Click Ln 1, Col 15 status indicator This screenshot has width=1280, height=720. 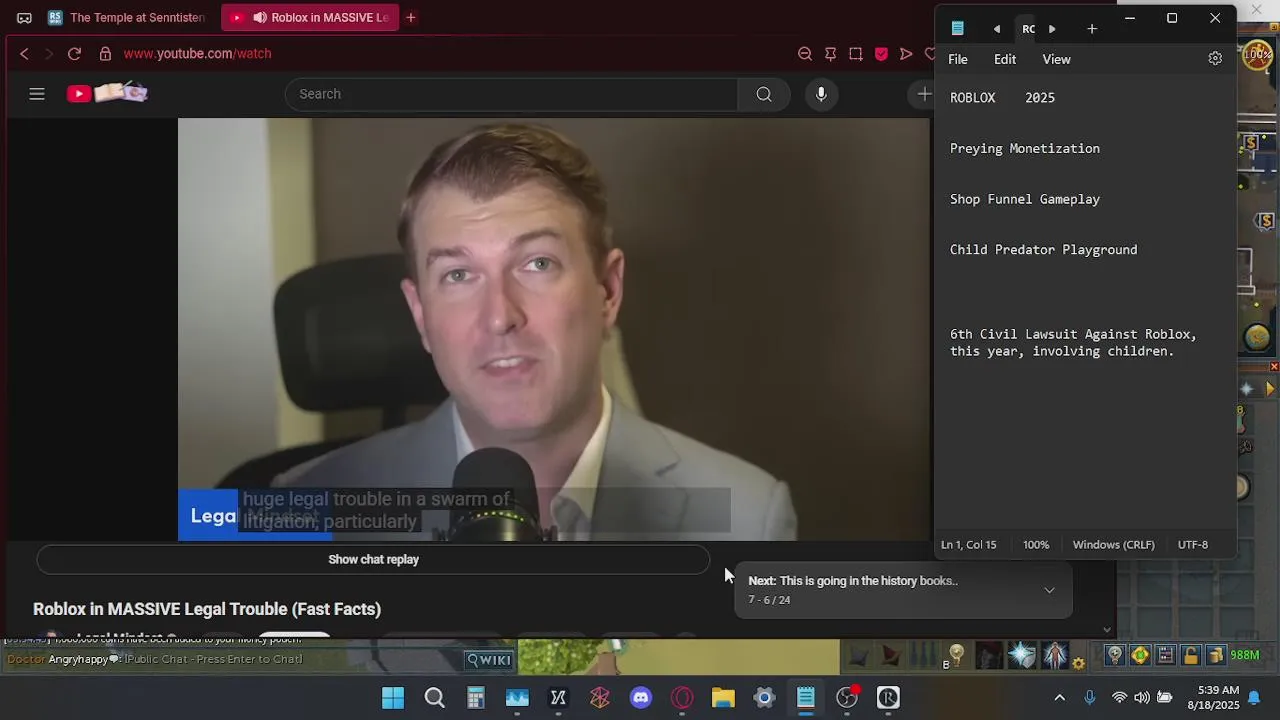coord(968,545)
